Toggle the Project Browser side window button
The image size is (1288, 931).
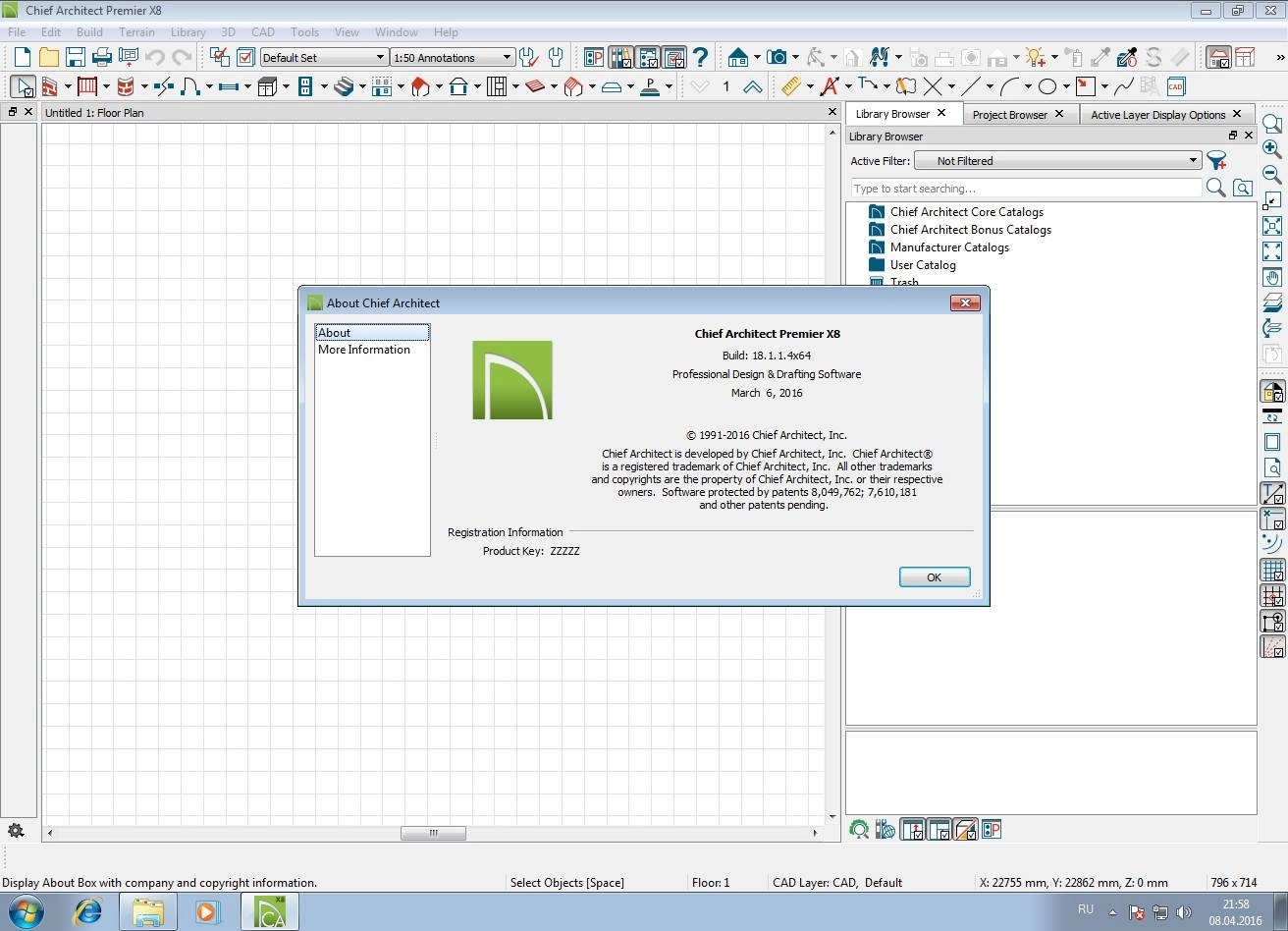pyautogui.click(x=647, y=57)
